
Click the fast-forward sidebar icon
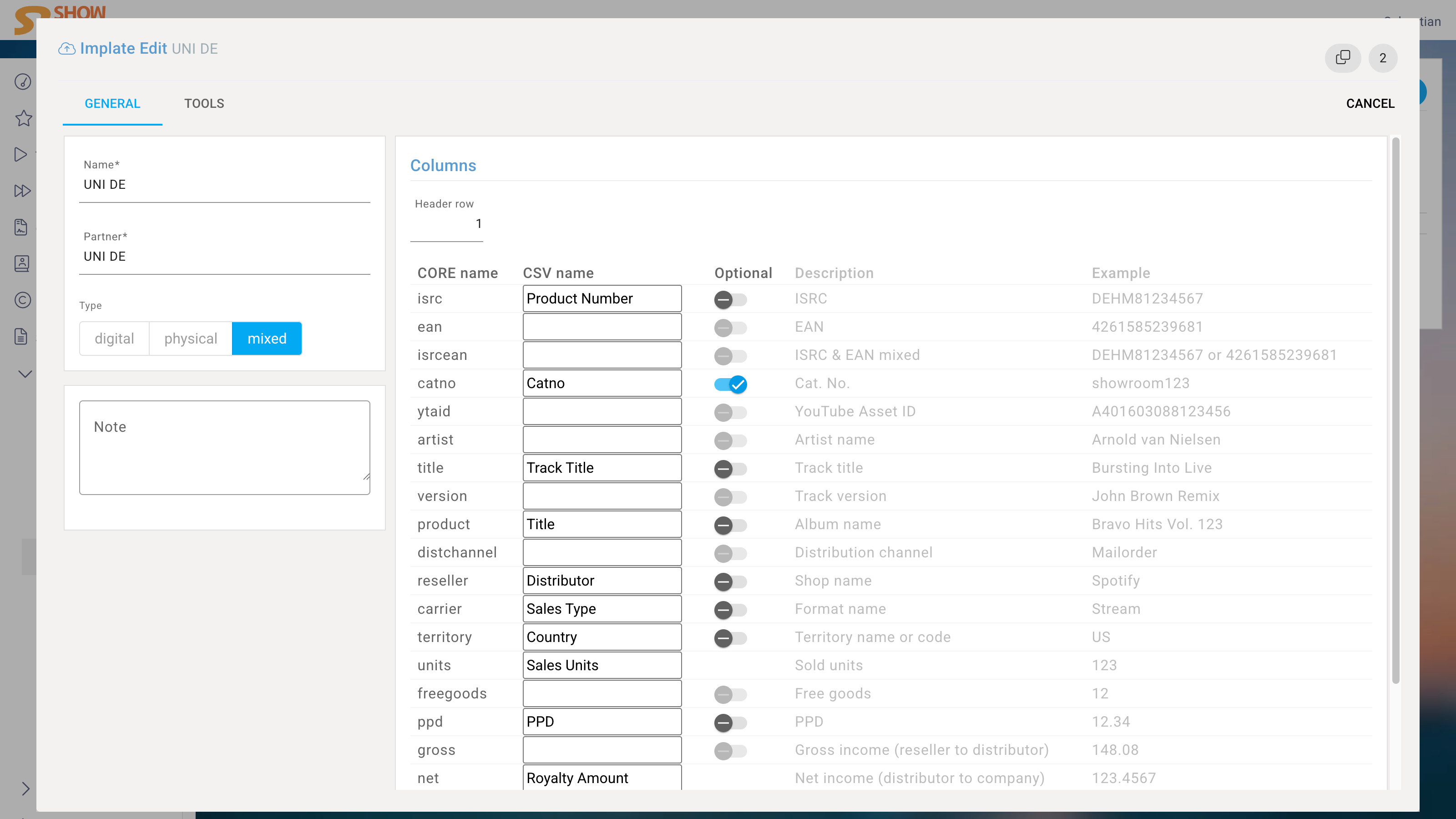coord(22,191)
